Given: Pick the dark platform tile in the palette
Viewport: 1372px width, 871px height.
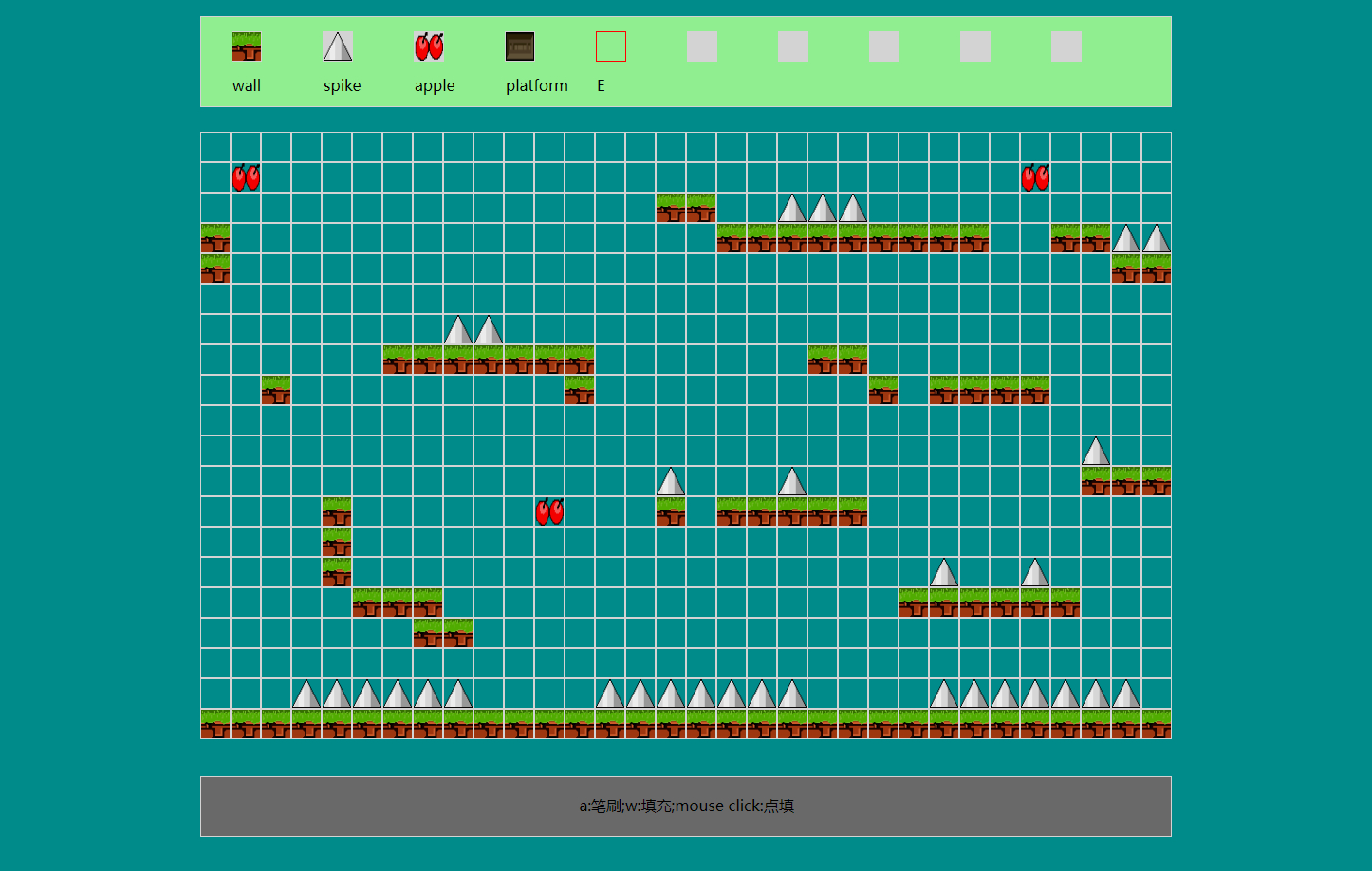Looking at the screenshot, I should (x=520, y=46).
